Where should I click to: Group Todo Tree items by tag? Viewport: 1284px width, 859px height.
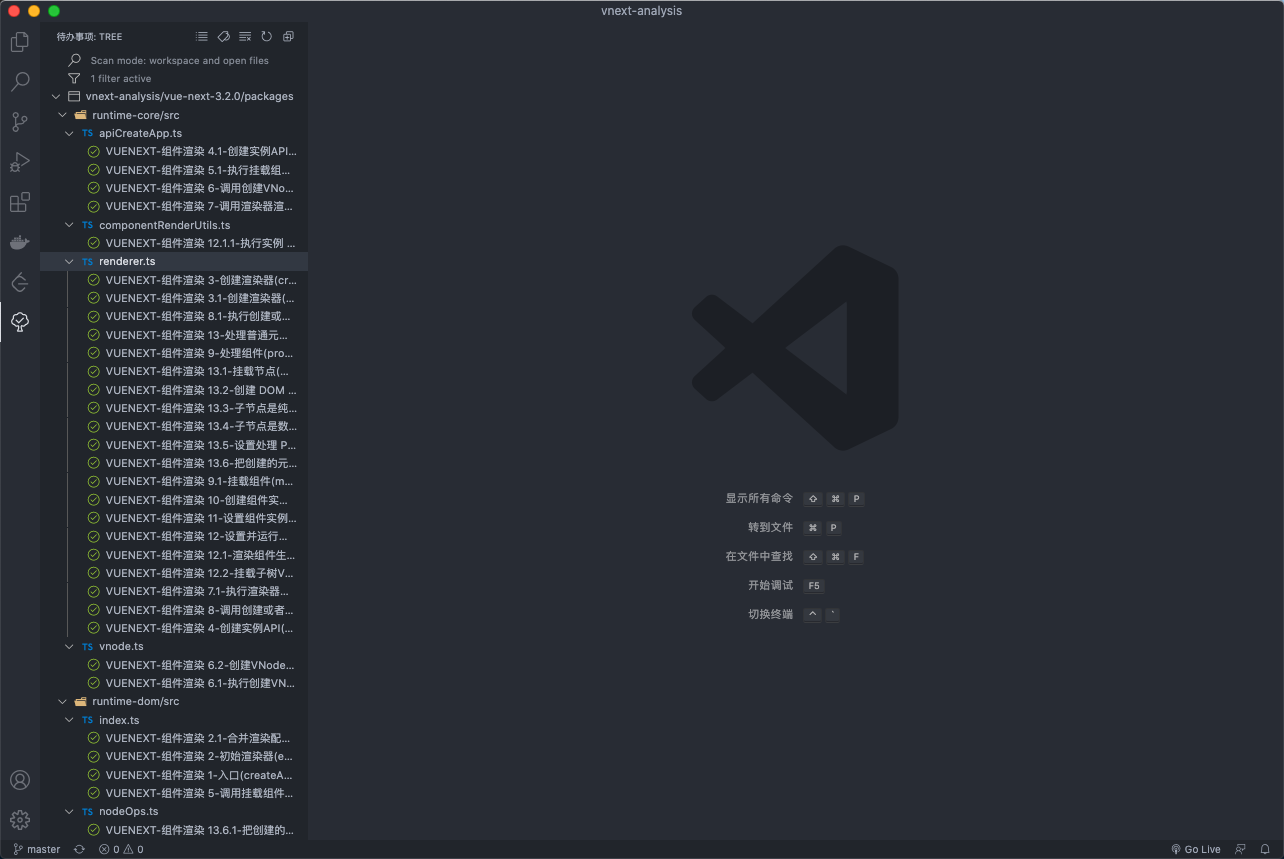tap(224, 36)
